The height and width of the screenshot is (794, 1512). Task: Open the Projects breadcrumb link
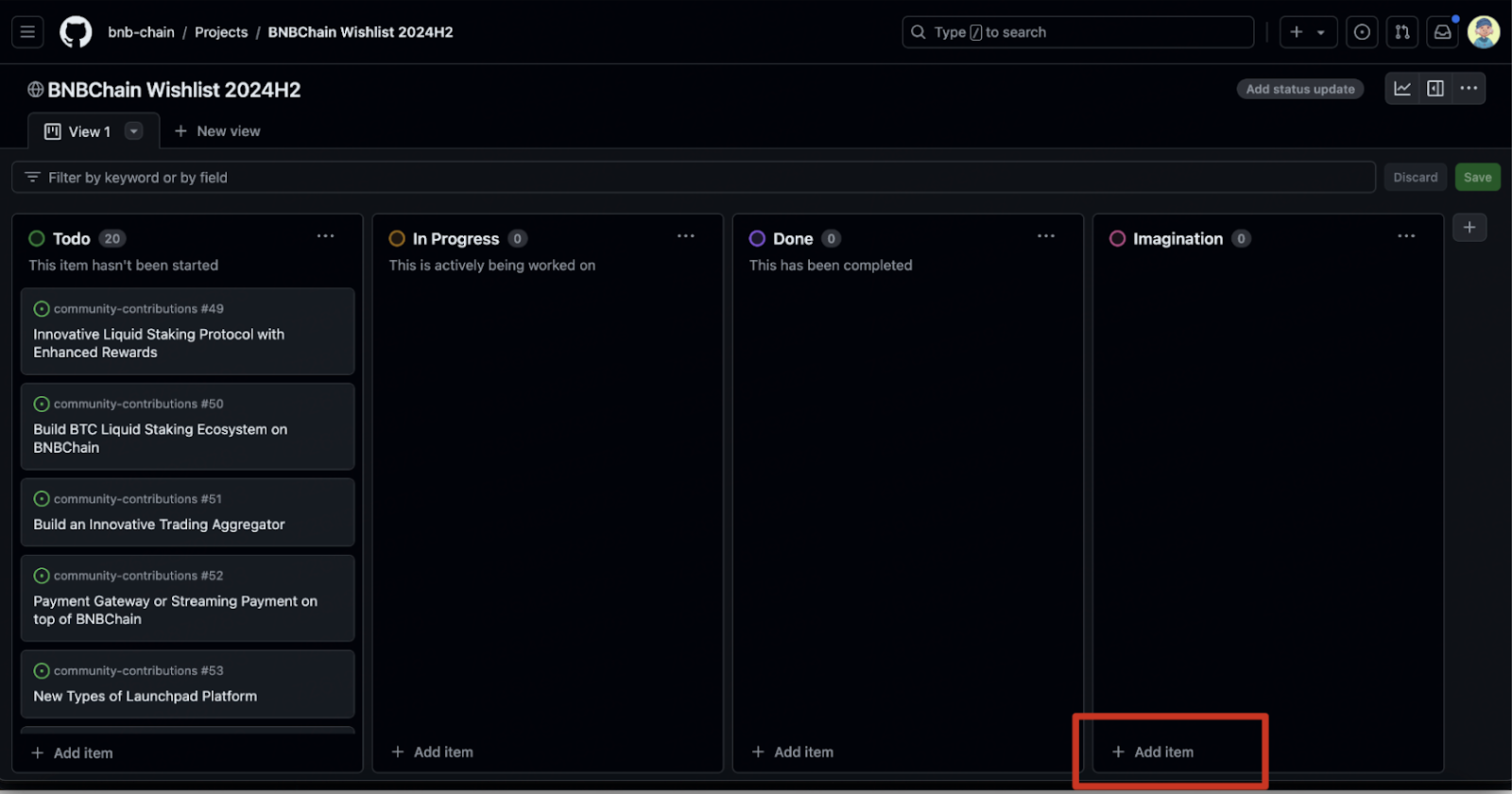pos(221,32)
